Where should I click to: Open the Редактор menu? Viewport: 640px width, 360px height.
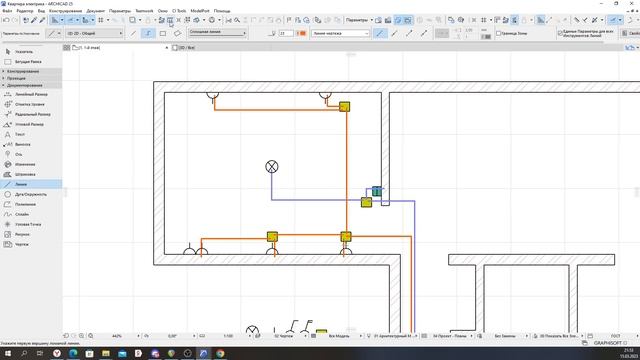(x=24, y=11)
